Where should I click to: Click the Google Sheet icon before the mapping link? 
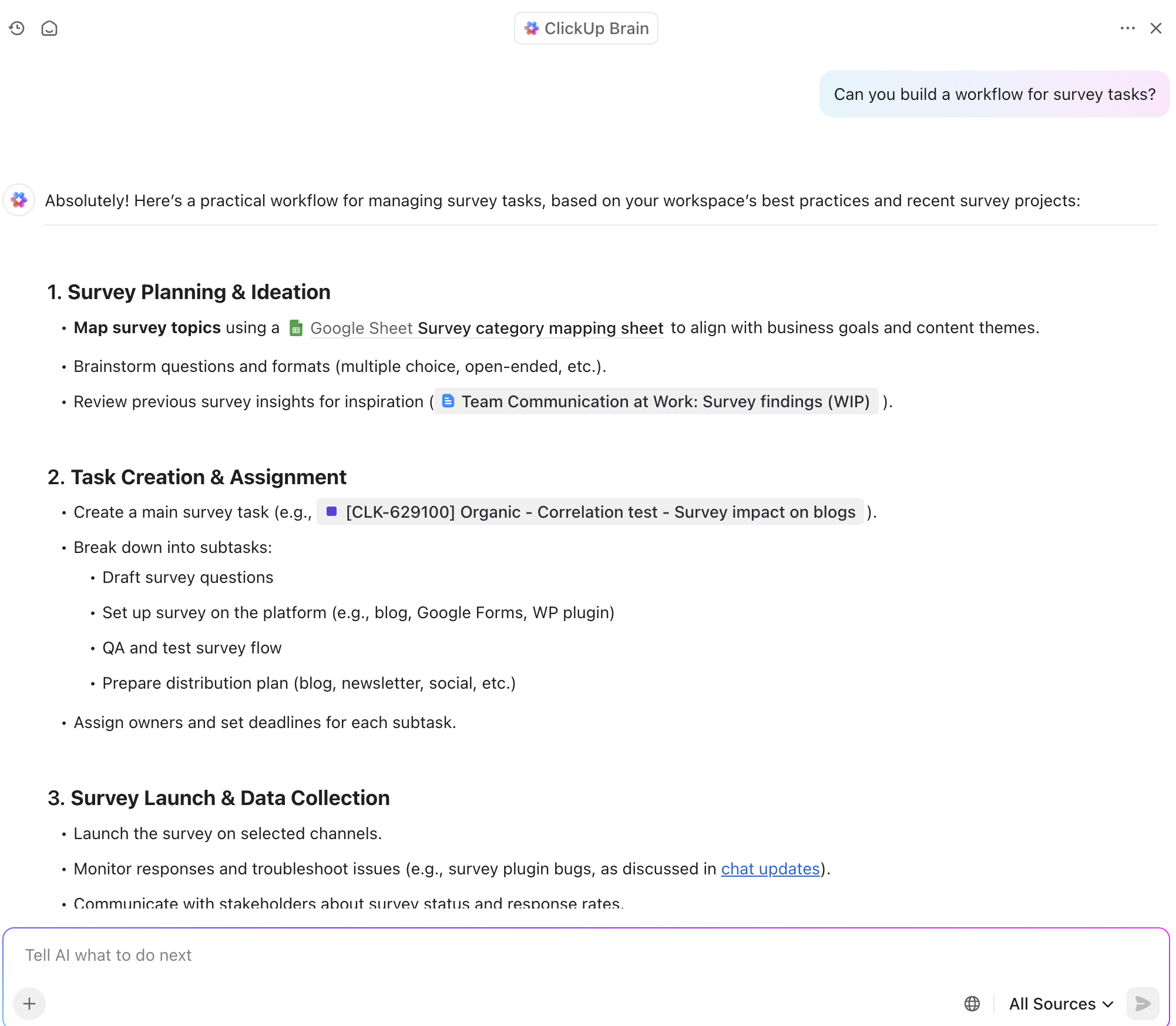pyautogui.click(x=296, y=328)
